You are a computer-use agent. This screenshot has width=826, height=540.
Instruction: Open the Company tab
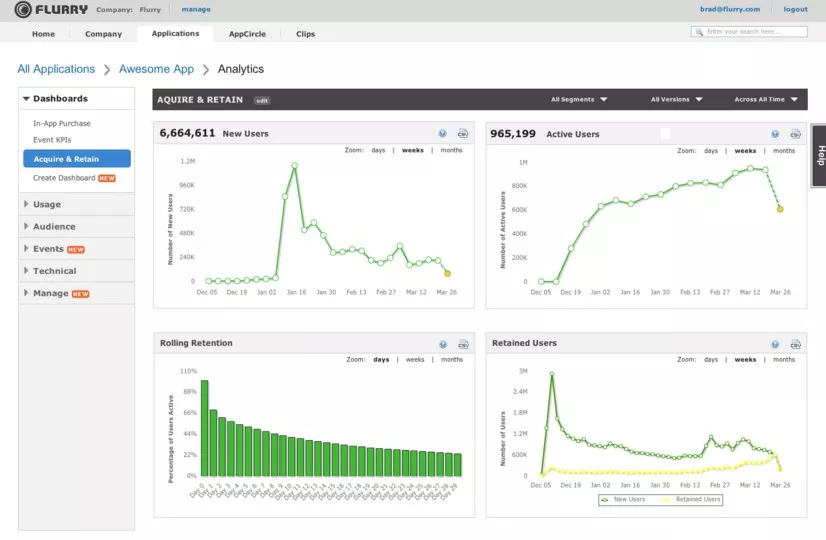point(103,34)
